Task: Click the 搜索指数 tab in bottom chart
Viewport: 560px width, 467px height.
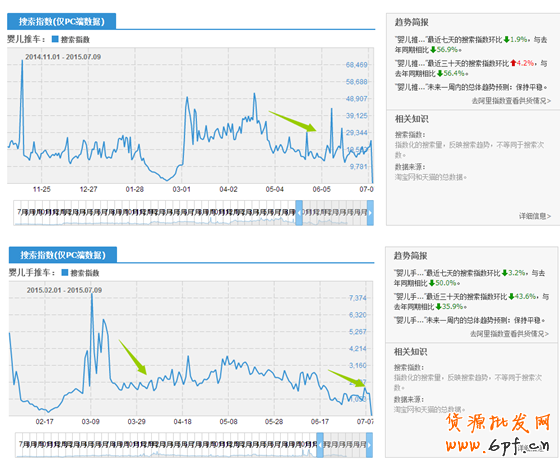Action: click(x=62, y=255)
